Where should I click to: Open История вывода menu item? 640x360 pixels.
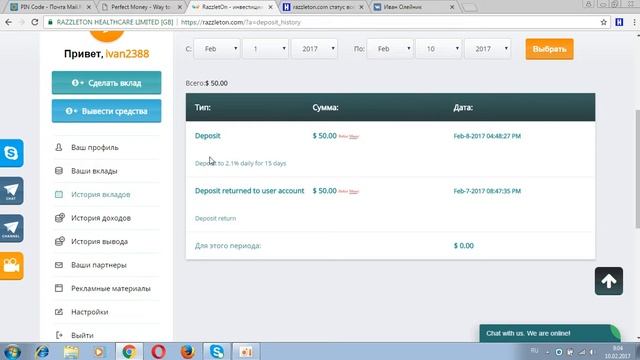(100, 241)
